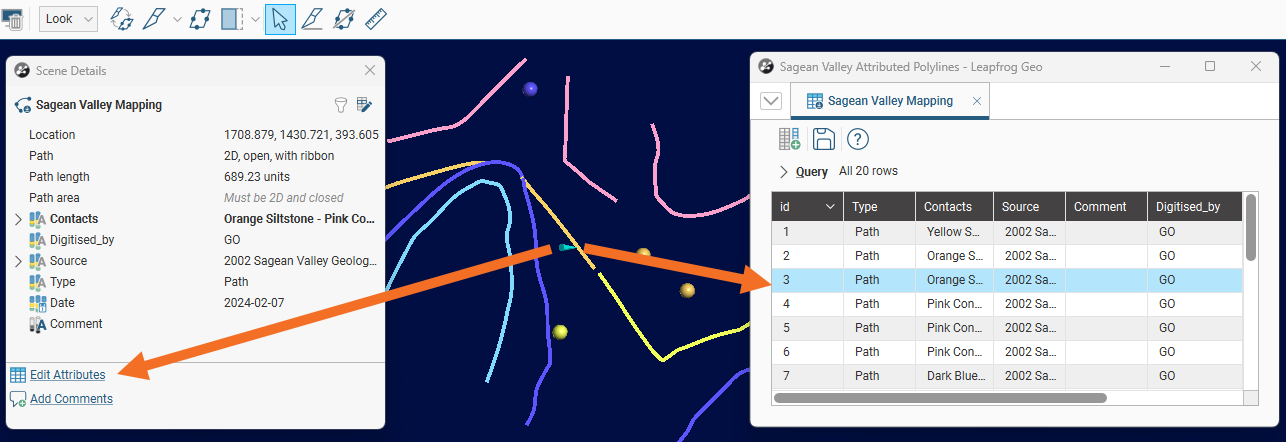Click the moving plane tool icon
The height and width of the screenshot is (442, 1286).
tap(200, 19)
